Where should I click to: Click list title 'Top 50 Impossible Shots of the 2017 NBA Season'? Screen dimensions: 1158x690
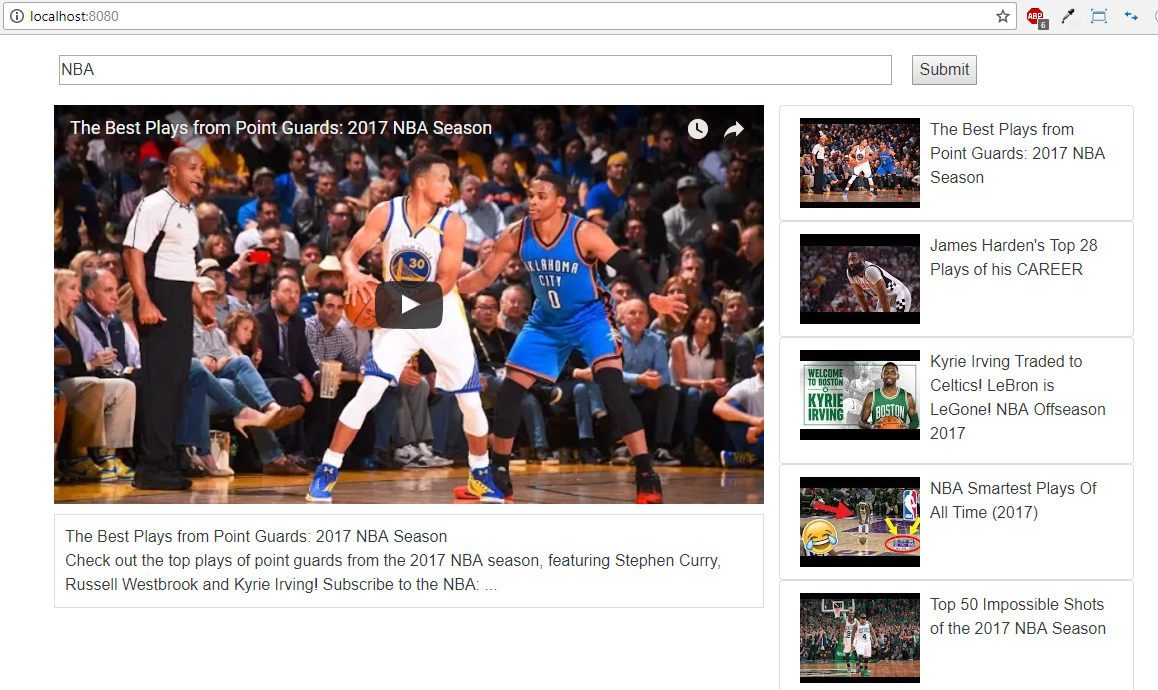coord(1018,616)
